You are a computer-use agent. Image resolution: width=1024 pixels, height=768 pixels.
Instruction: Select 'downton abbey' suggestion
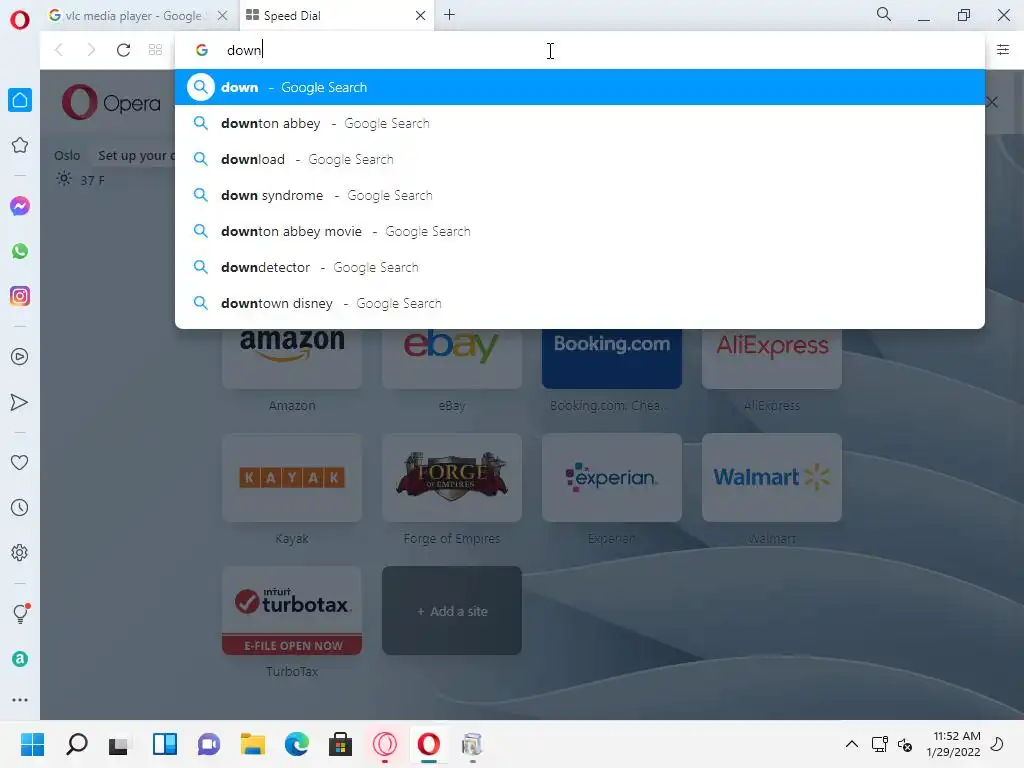[580, 123]
